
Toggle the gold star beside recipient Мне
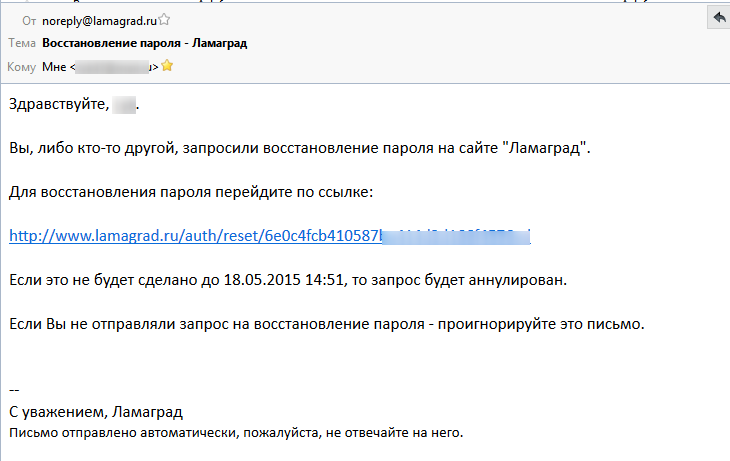167,66
